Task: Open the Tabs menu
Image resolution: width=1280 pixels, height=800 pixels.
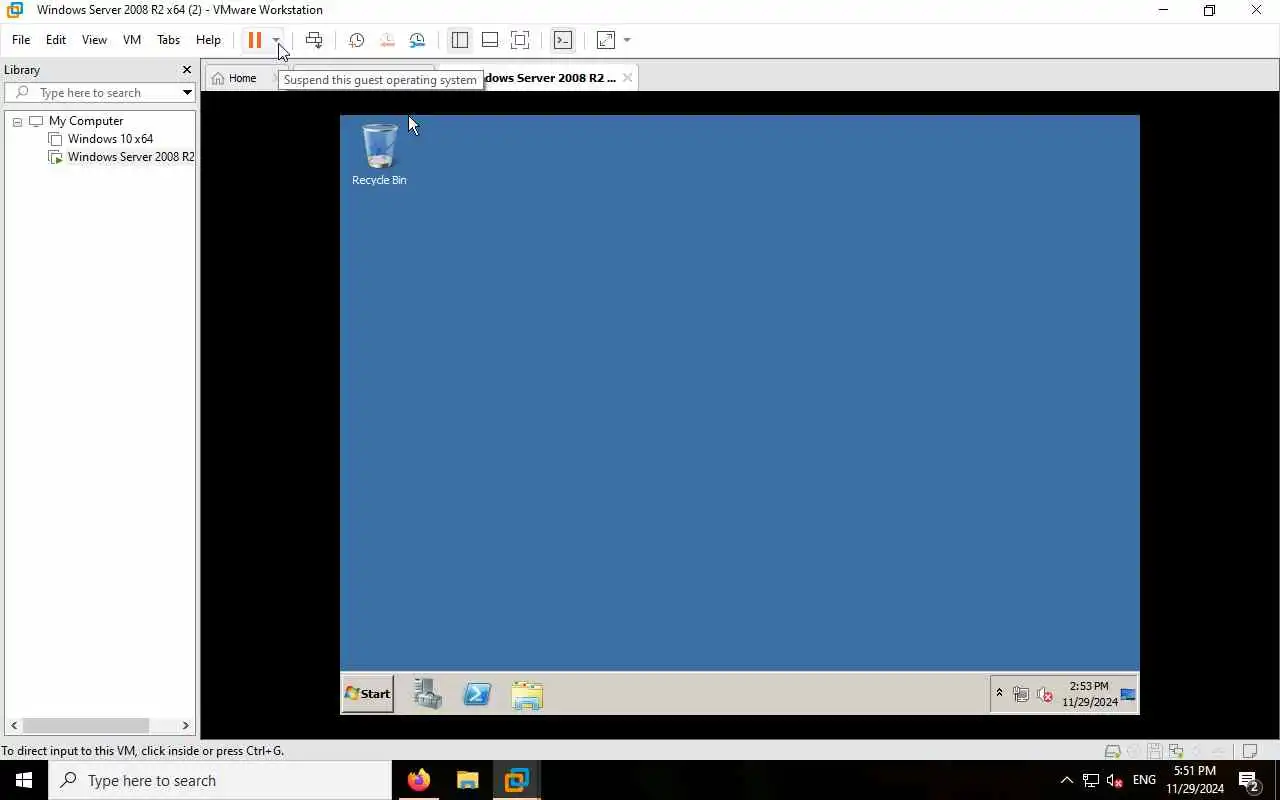Action: click(168, 40)
